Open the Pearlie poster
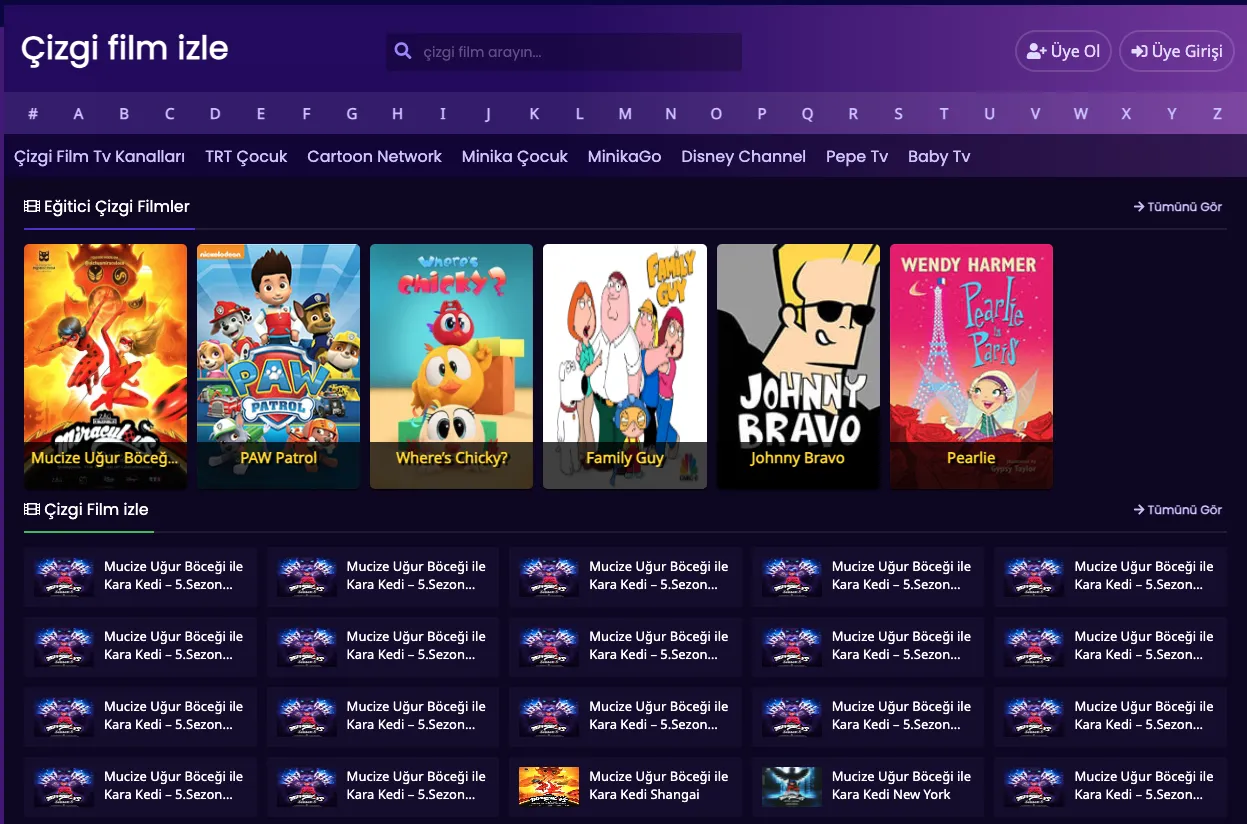This screenshot has height=824, width=1247. [x=971, y=366]
